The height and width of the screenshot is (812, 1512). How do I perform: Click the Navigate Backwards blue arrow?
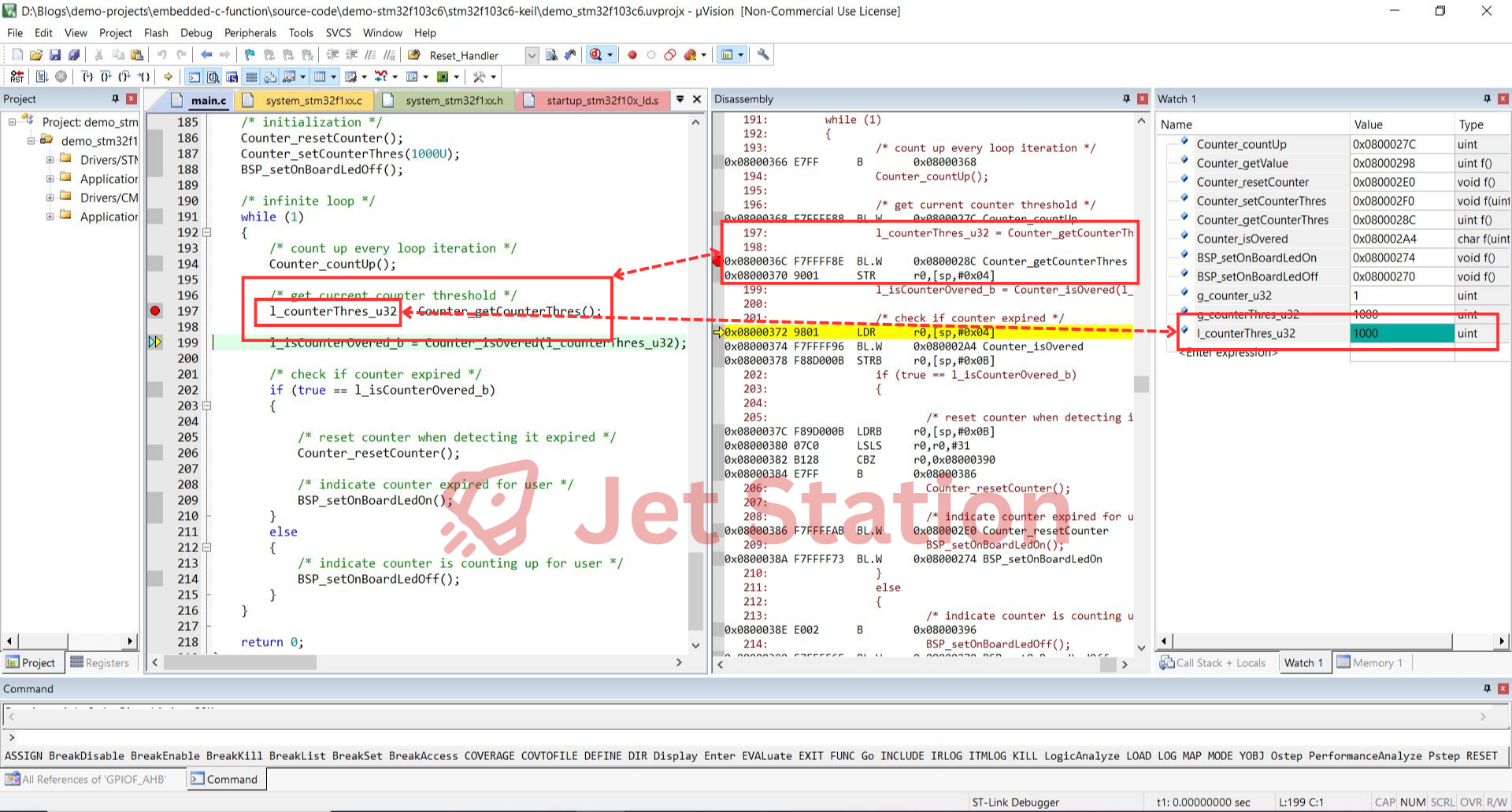coord(206,55)
